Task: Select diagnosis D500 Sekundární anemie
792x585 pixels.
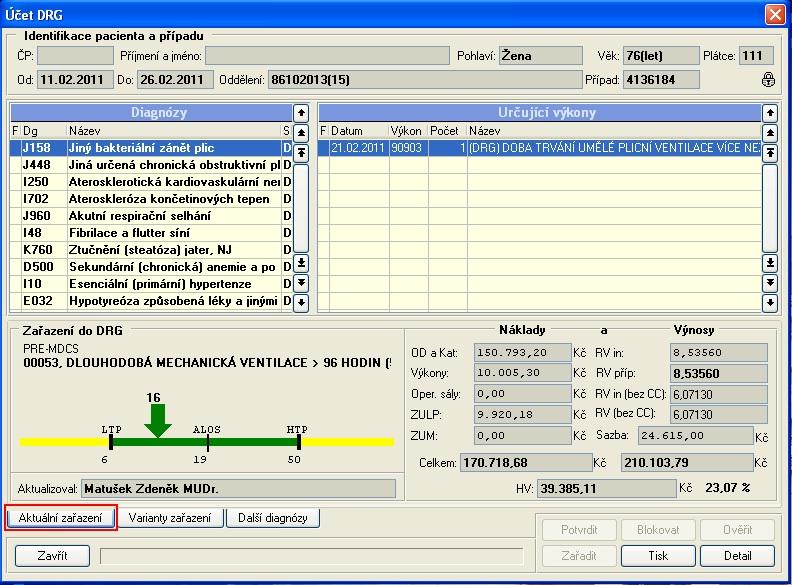Action: (151, 267)
